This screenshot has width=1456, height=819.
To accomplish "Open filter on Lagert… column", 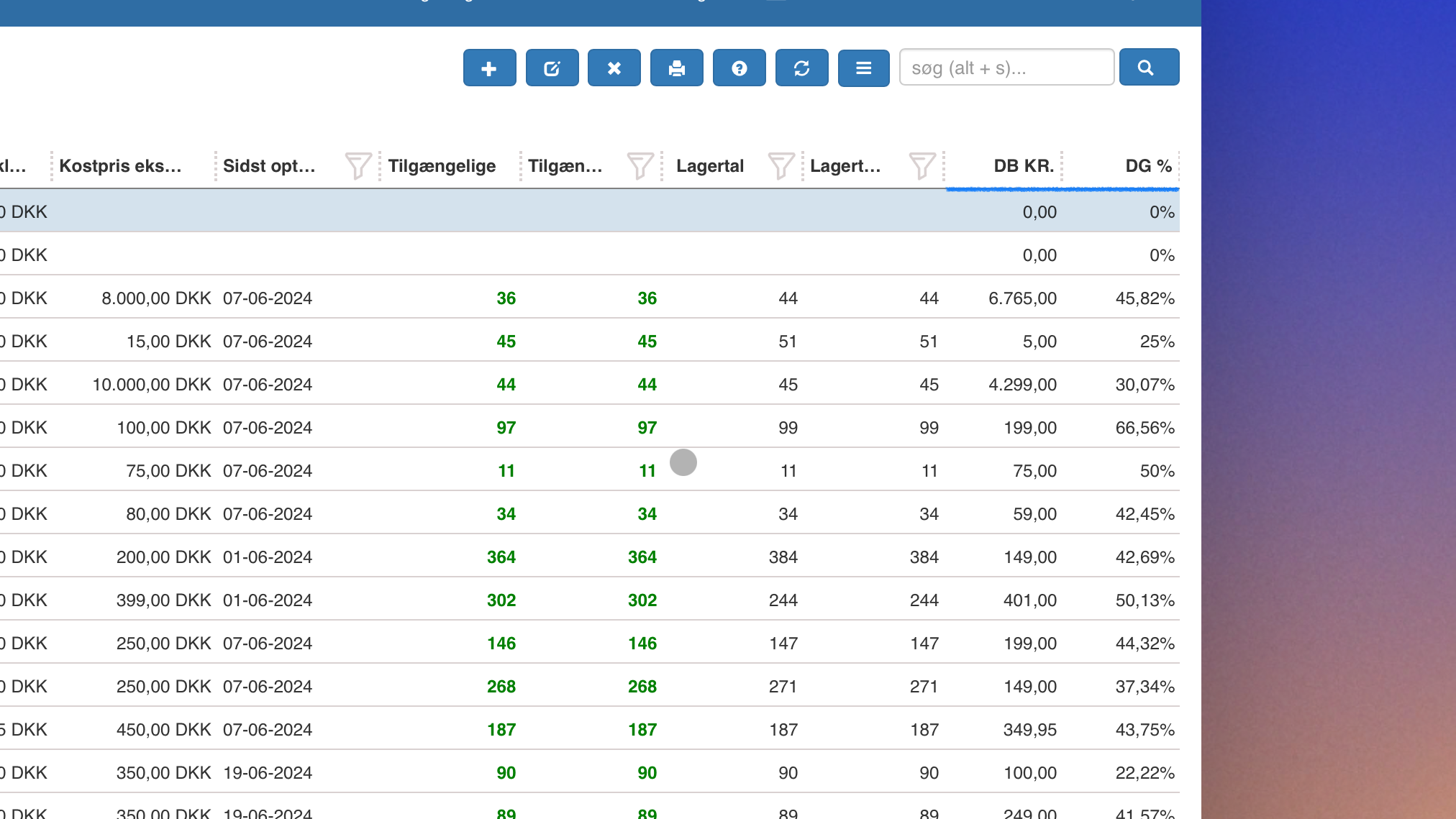I will [x=922, y=166].
